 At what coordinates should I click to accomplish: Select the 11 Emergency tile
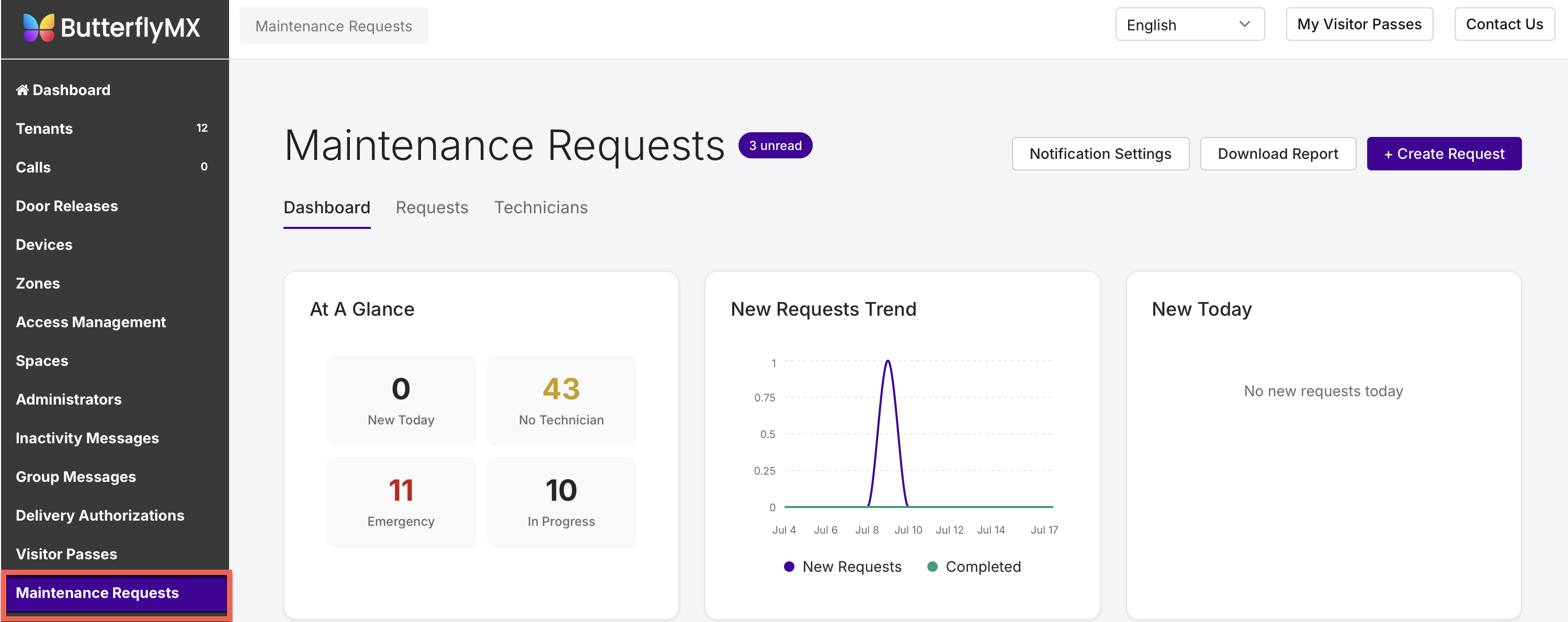click(x=401, y=502)
